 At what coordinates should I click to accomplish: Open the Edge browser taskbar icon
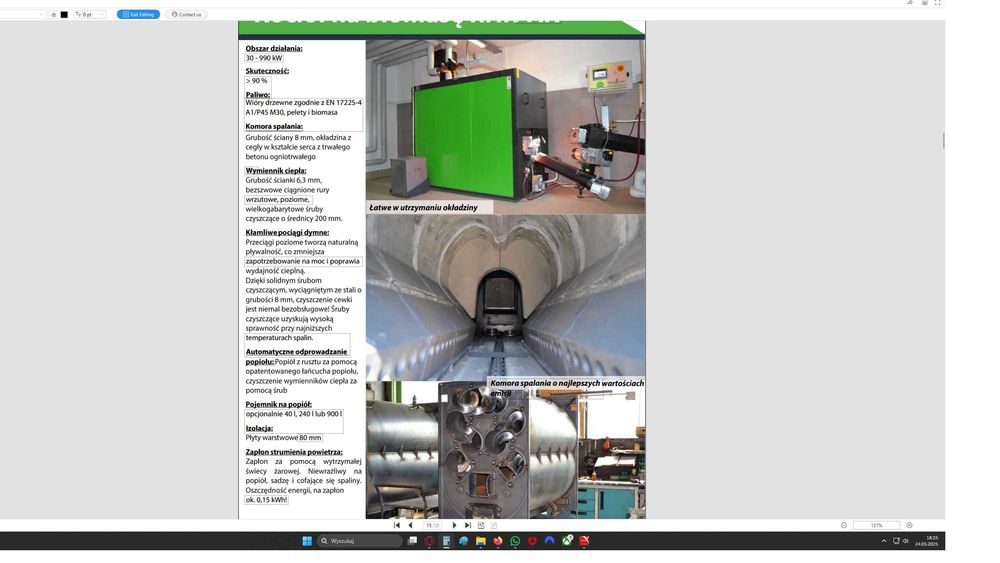click(464, 541)
